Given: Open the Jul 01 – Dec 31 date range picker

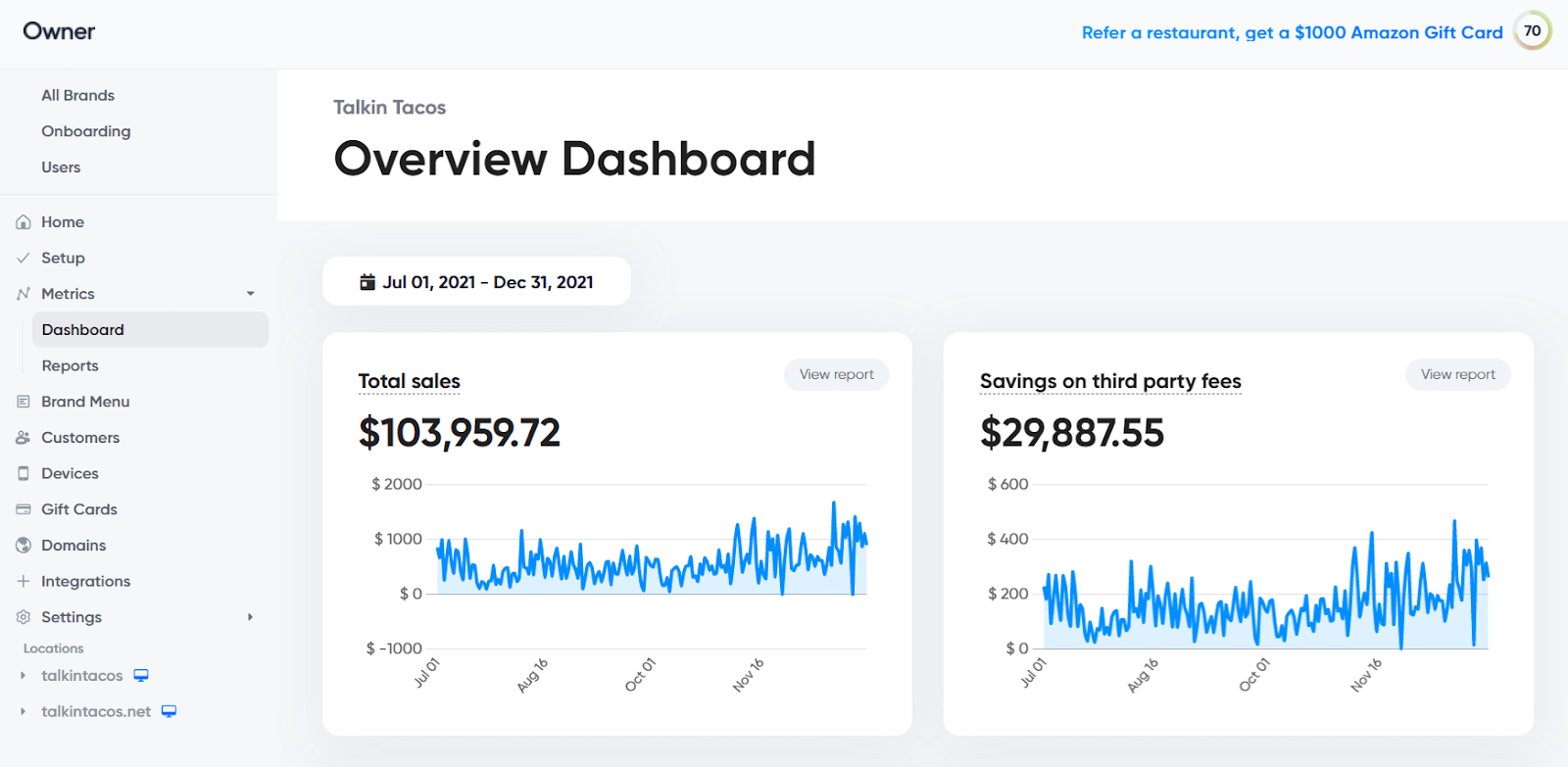Looking at the screenshot, I should (476, 282).
